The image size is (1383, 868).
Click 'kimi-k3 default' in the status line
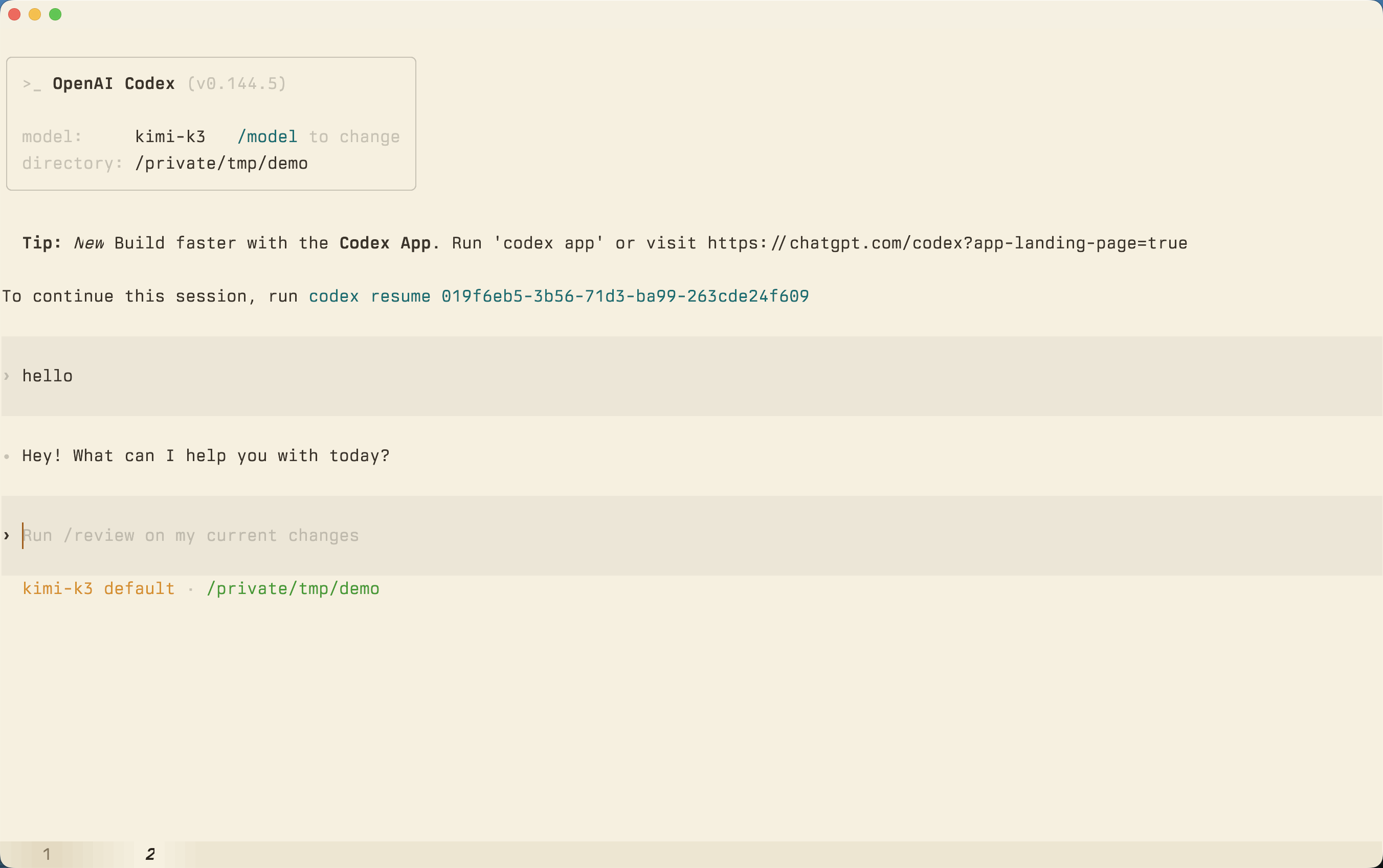click(x=98, y=588)
